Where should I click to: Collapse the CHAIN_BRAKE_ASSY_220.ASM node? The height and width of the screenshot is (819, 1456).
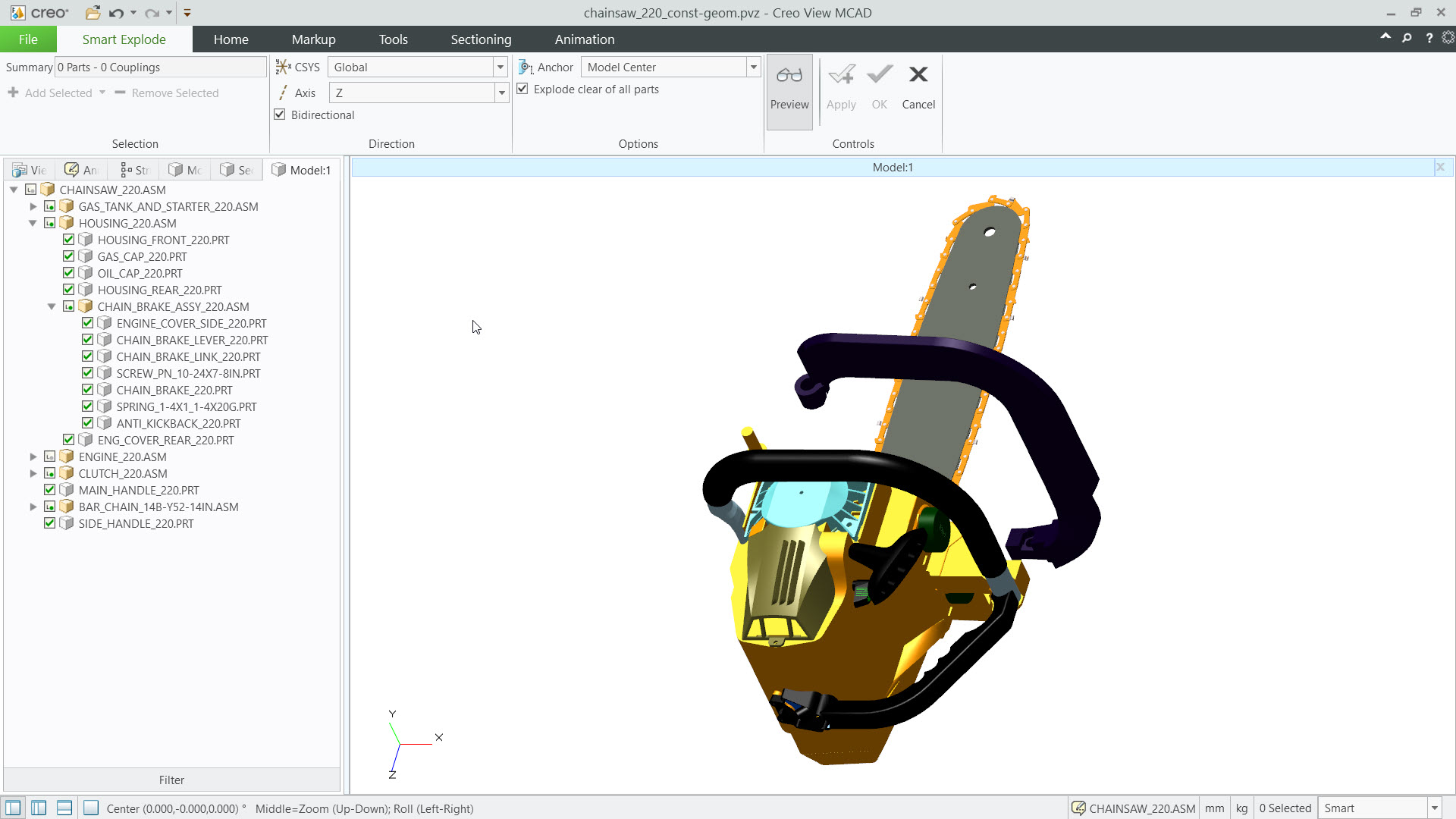[x=52, y=306]
